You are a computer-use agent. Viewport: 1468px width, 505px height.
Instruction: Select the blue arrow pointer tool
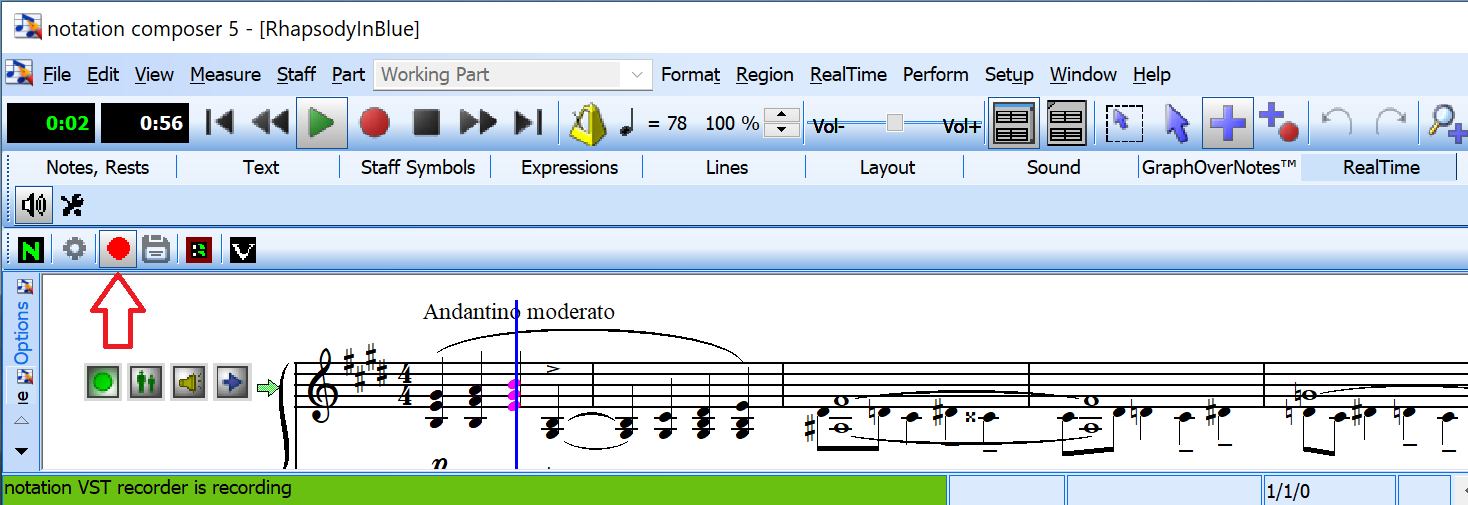click(x=1178, y=123)
